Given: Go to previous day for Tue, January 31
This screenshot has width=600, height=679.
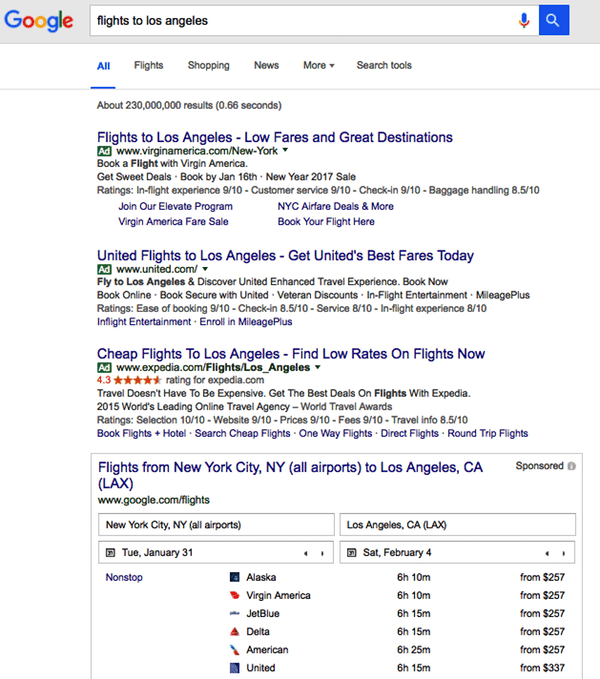Looking at the screenshot, I should tap(306, 553).
